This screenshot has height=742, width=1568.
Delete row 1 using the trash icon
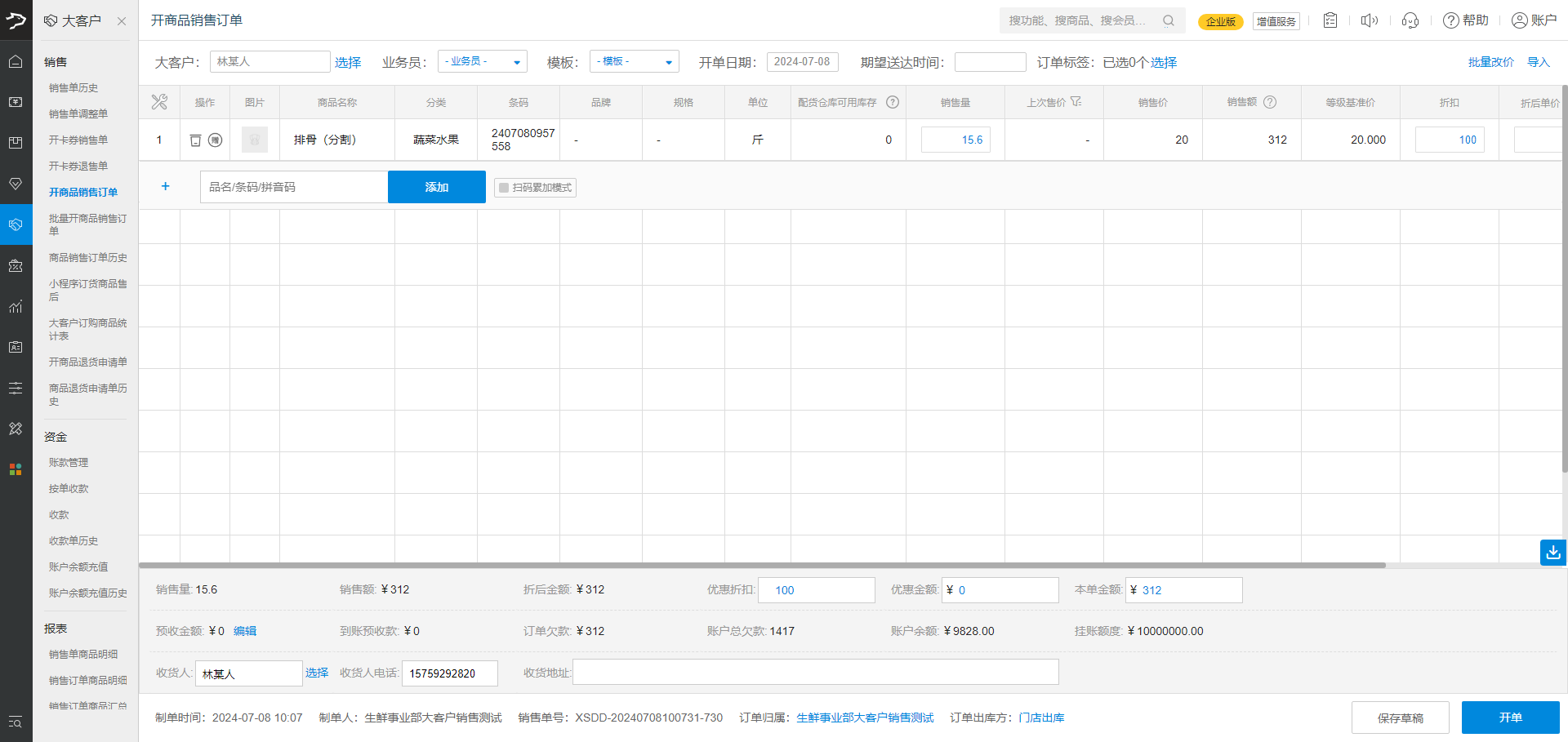point(195,140)
